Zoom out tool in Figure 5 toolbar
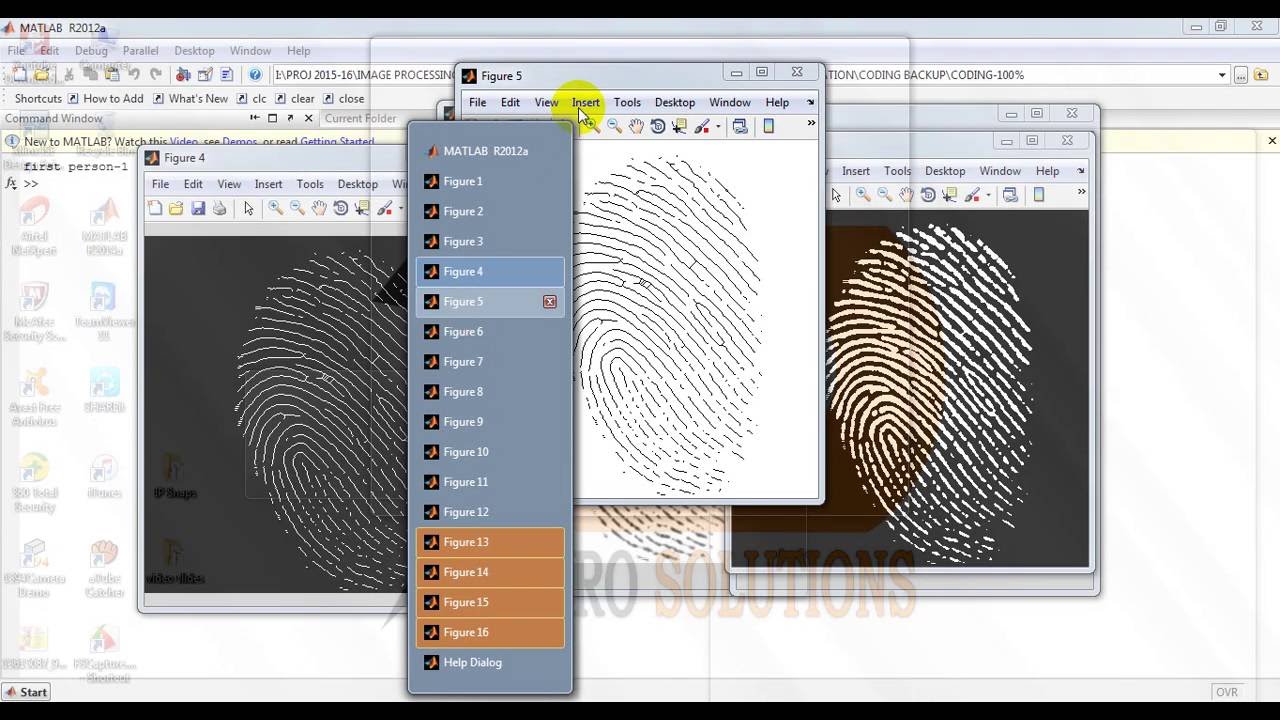 click(x=614, y=126)
